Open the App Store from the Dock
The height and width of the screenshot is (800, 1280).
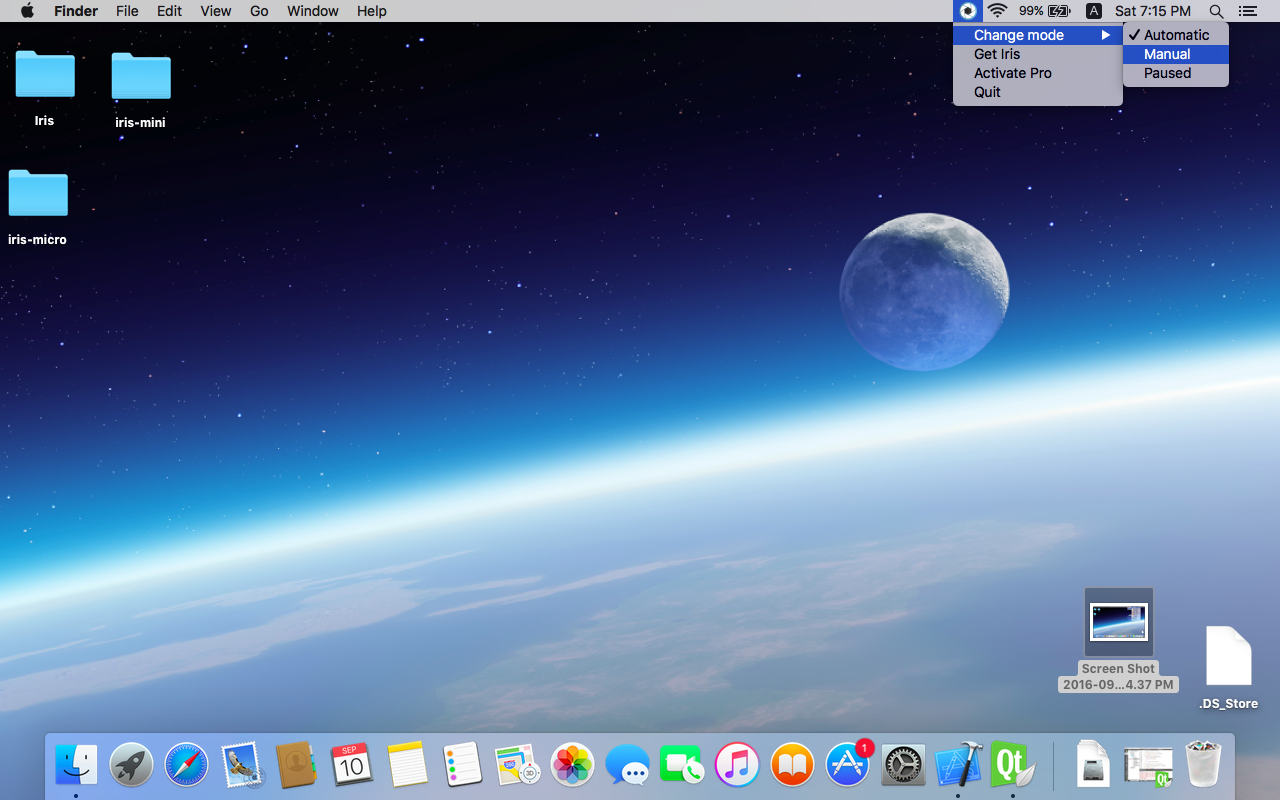click(x=848, y=766)
